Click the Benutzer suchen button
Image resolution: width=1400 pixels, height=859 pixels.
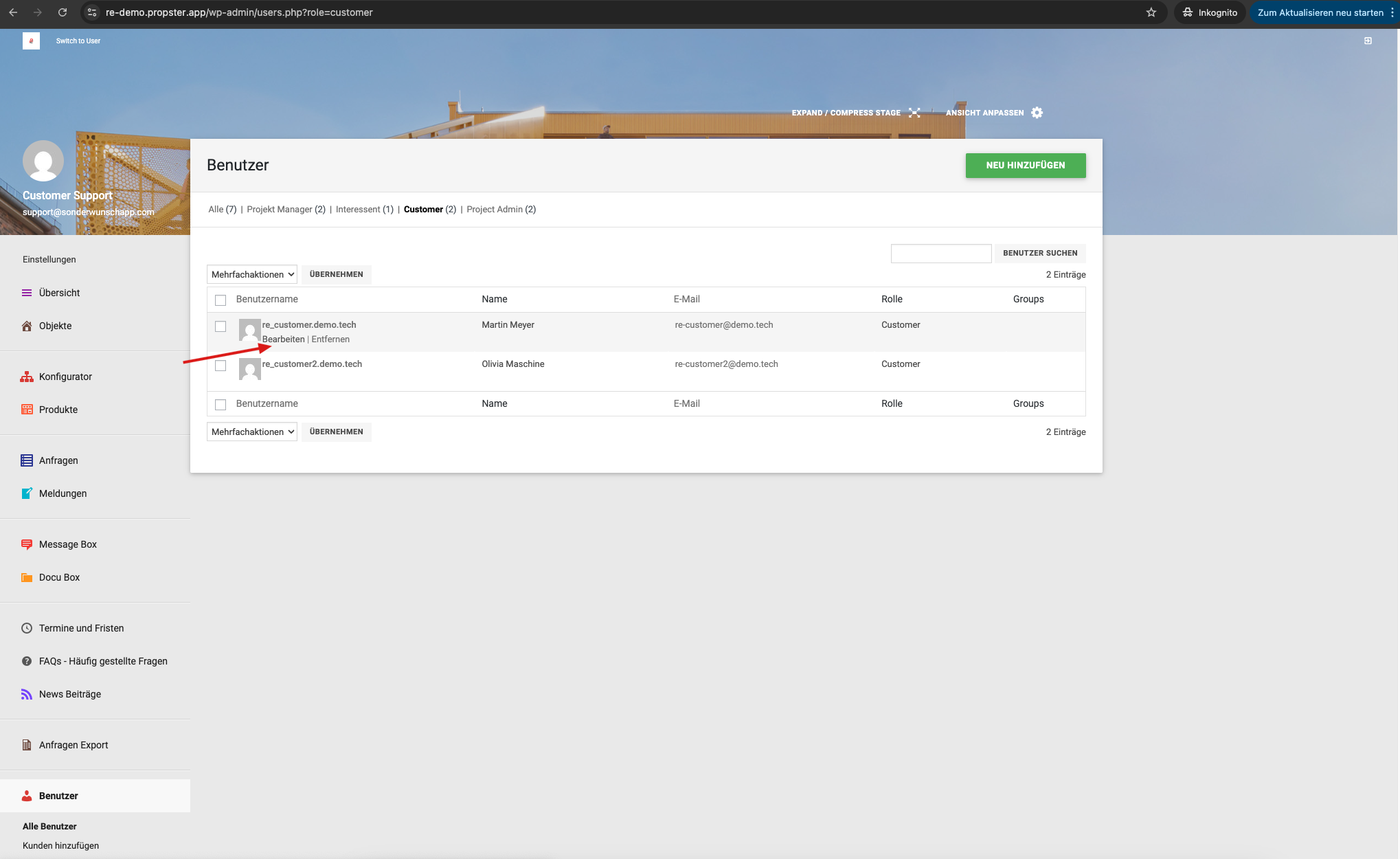click(1040, 253)
